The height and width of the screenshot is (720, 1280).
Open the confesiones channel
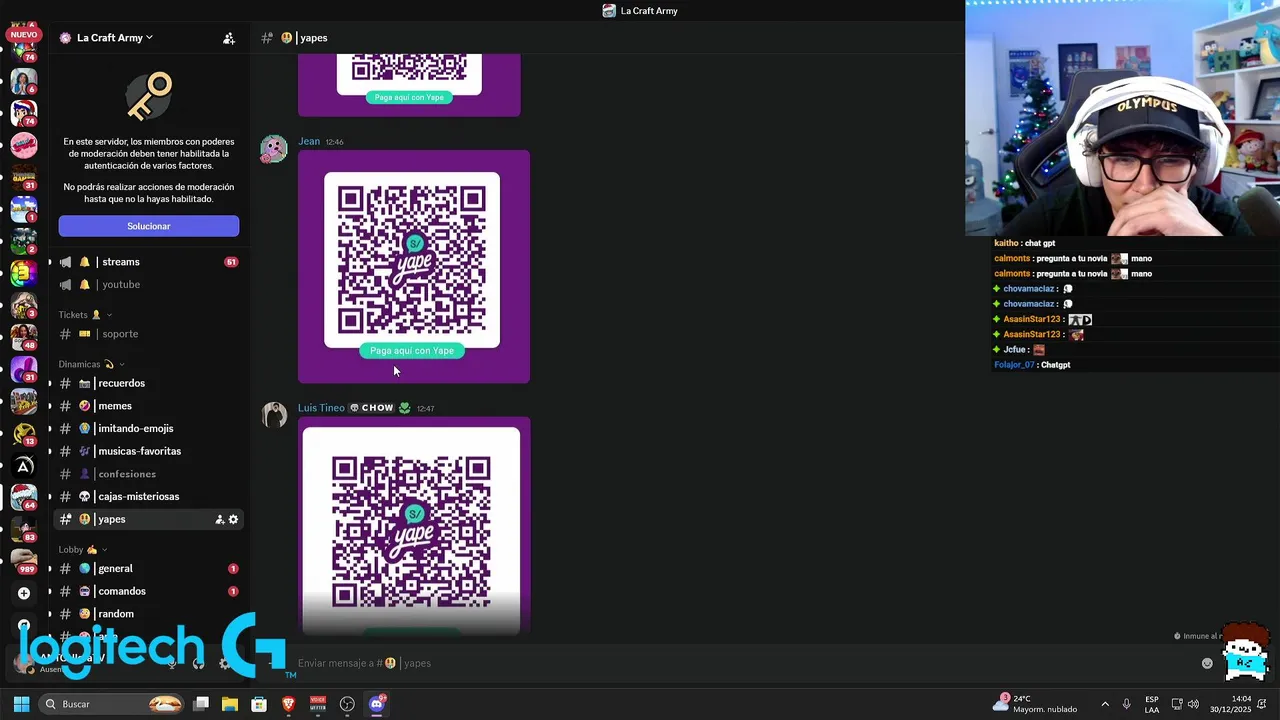[148, 474]
